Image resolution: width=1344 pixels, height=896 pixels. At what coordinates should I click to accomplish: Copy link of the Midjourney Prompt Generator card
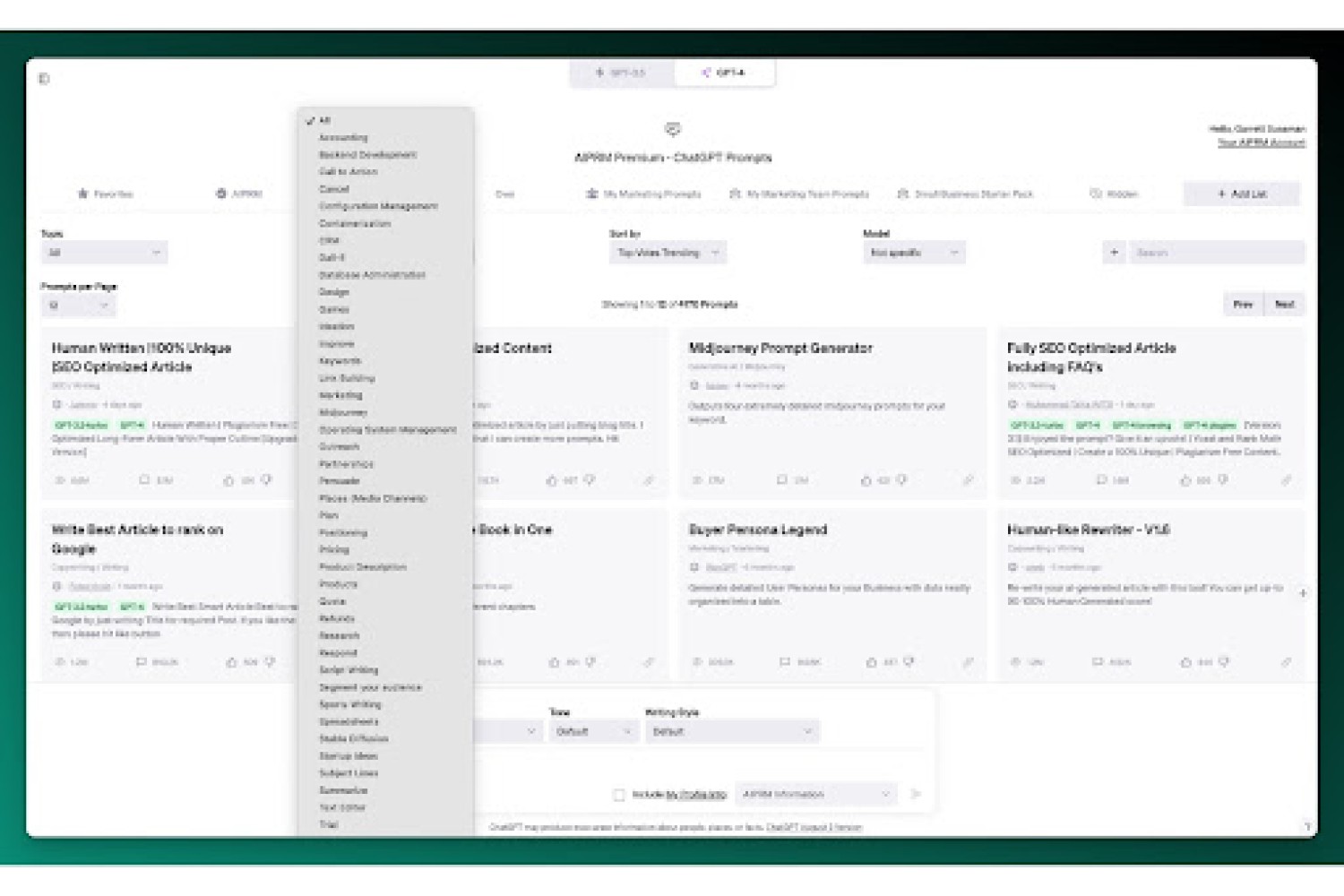[x=968, y=480]
